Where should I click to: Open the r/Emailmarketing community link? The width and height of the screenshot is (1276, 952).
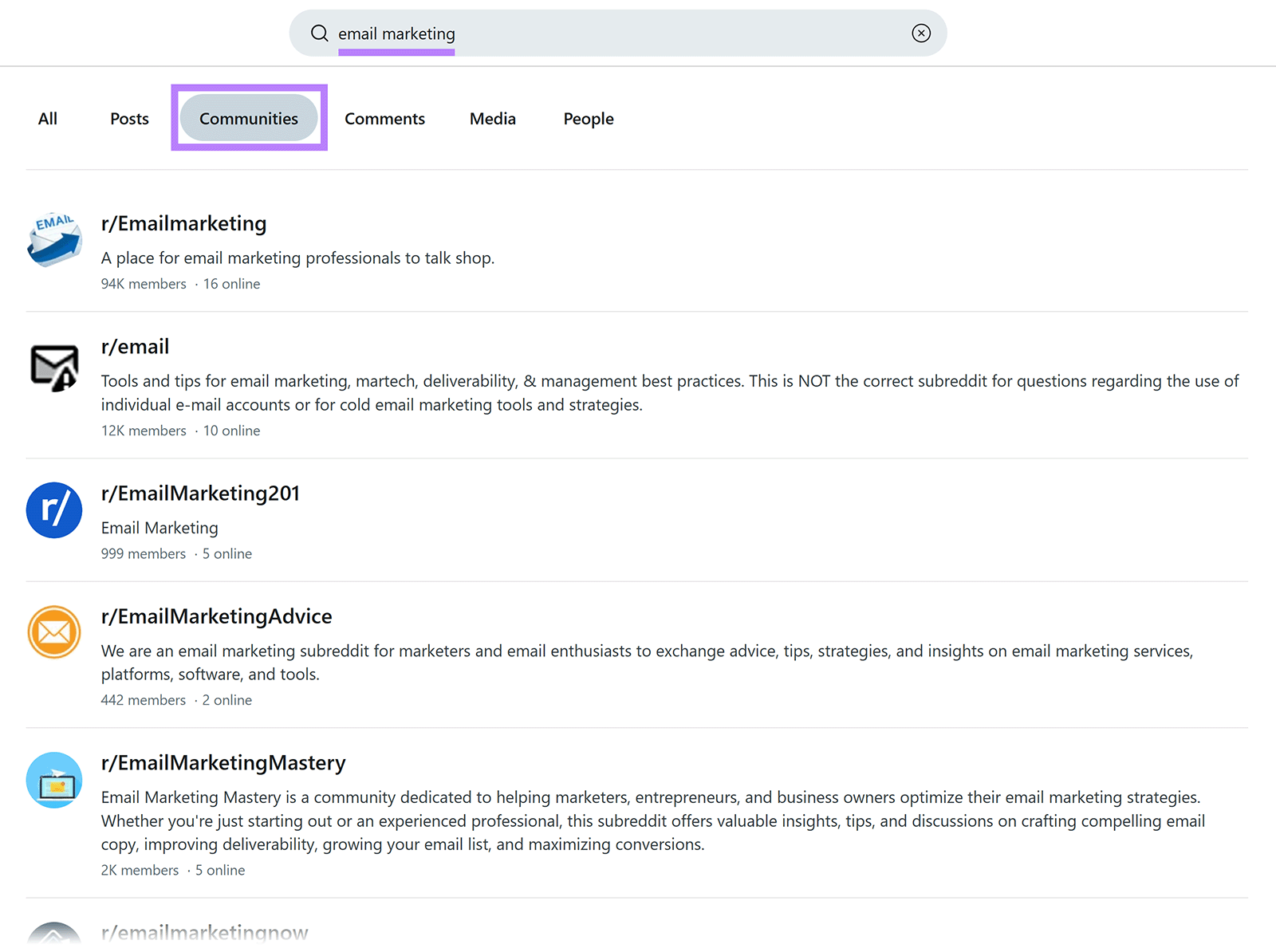[x=183, y=224]
